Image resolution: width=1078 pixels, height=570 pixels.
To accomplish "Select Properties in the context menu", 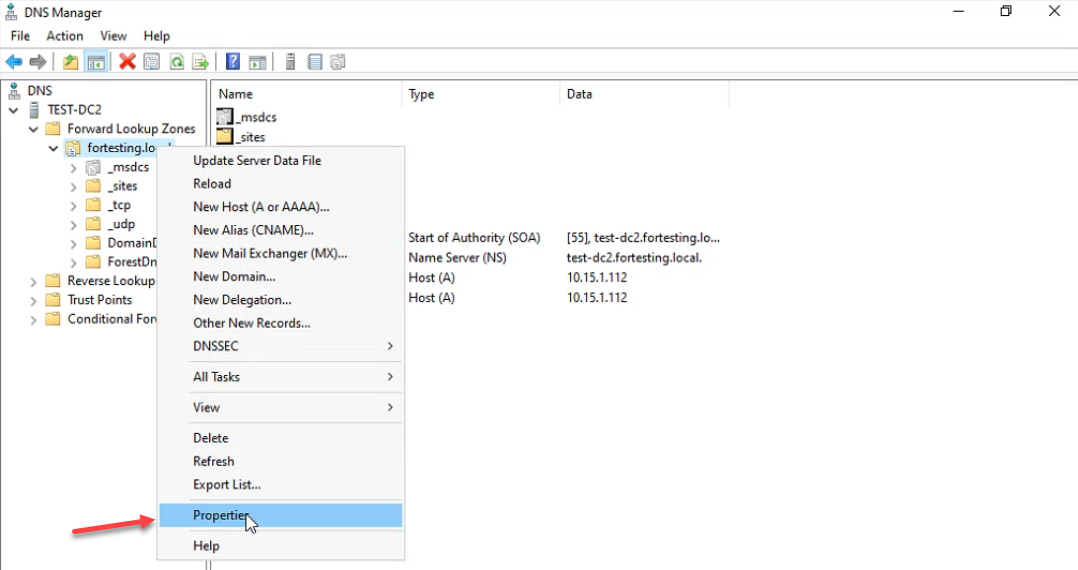I will [280, 515].
